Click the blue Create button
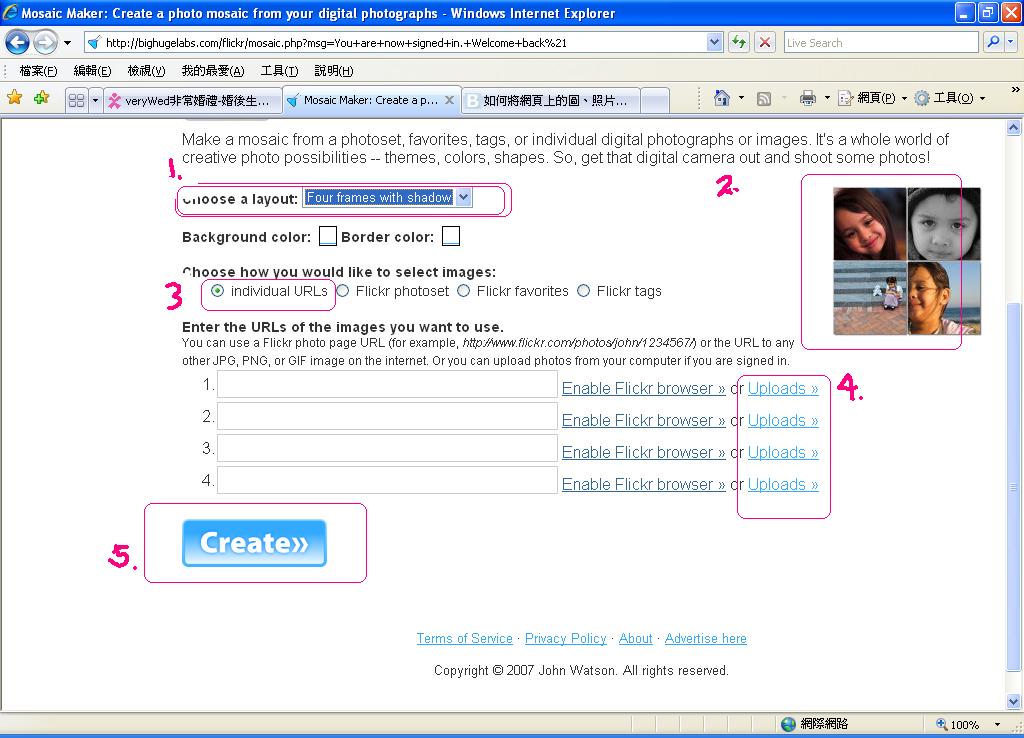This screenshot has width=1024, height=738. pos(254,543)
